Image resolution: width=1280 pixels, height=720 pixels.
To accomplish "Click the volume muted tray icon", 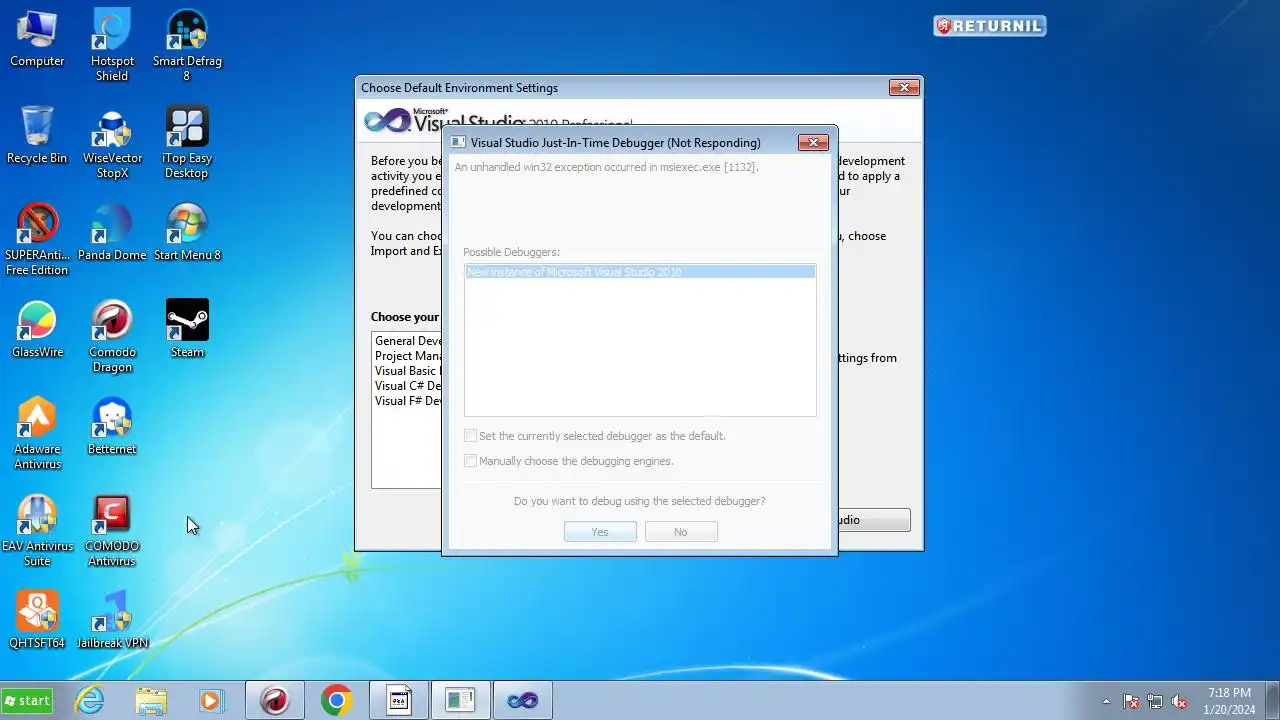I will tap(1179, 701).
